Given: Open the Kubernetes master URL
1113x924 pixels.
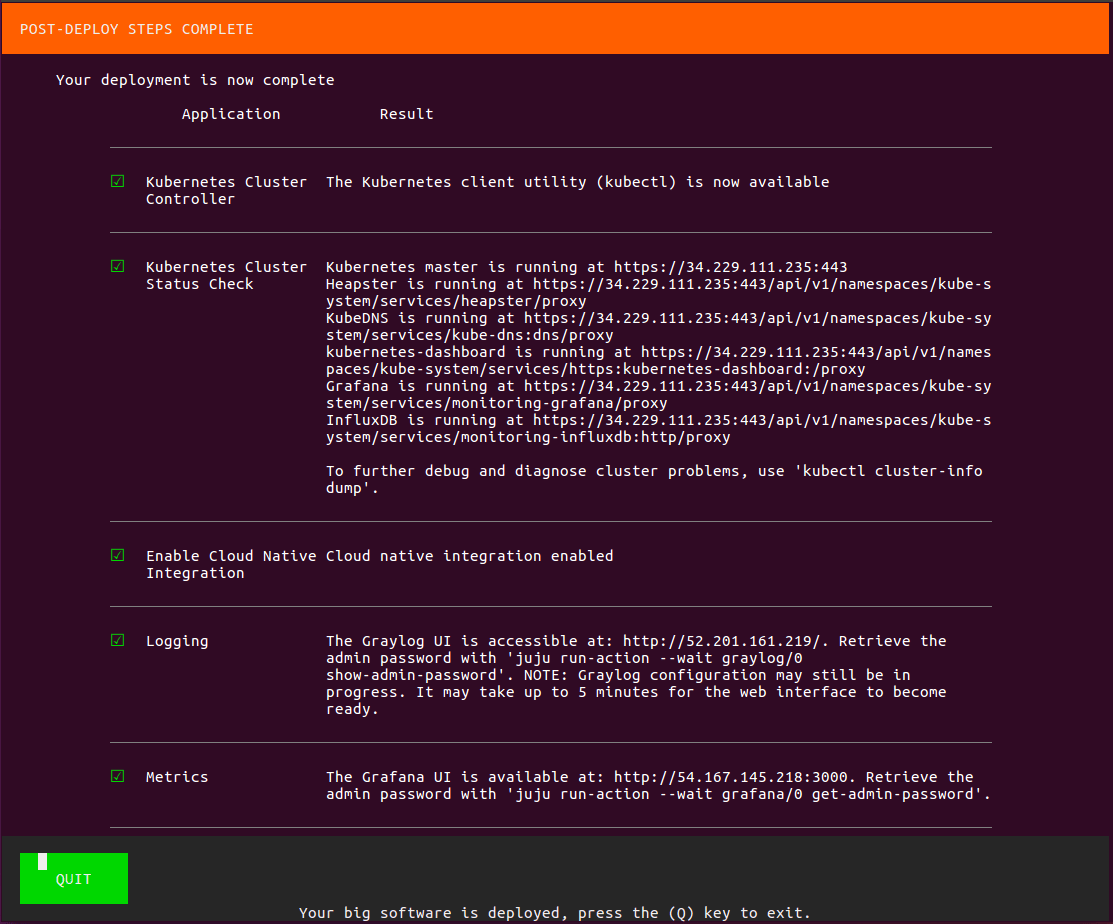Looking at the screenshot, I should (730, 267).
